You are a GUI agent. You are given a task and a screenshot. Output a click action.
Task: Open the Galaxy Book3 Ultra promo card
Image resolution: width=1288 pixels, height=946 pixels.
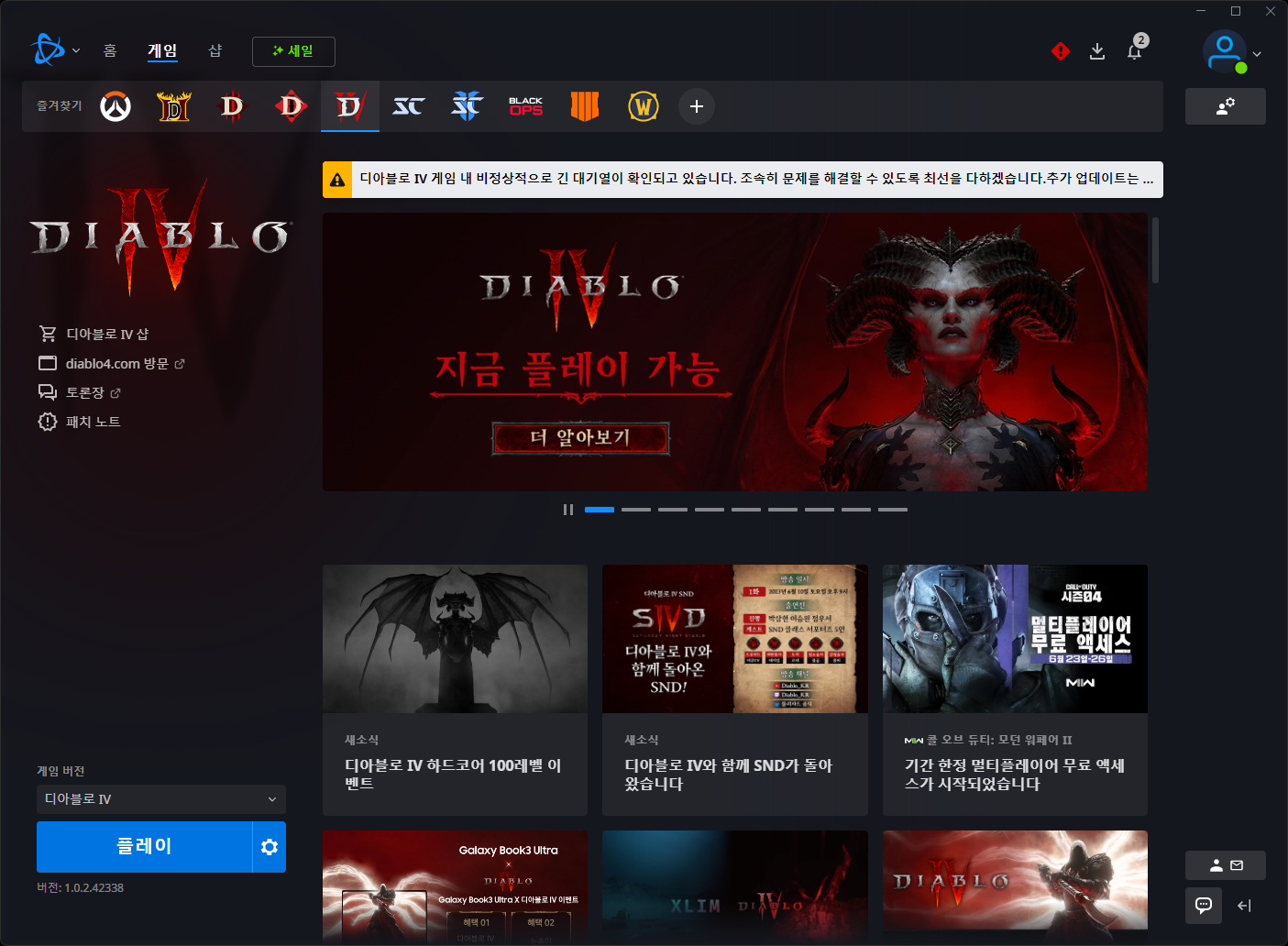click(455, 886)
